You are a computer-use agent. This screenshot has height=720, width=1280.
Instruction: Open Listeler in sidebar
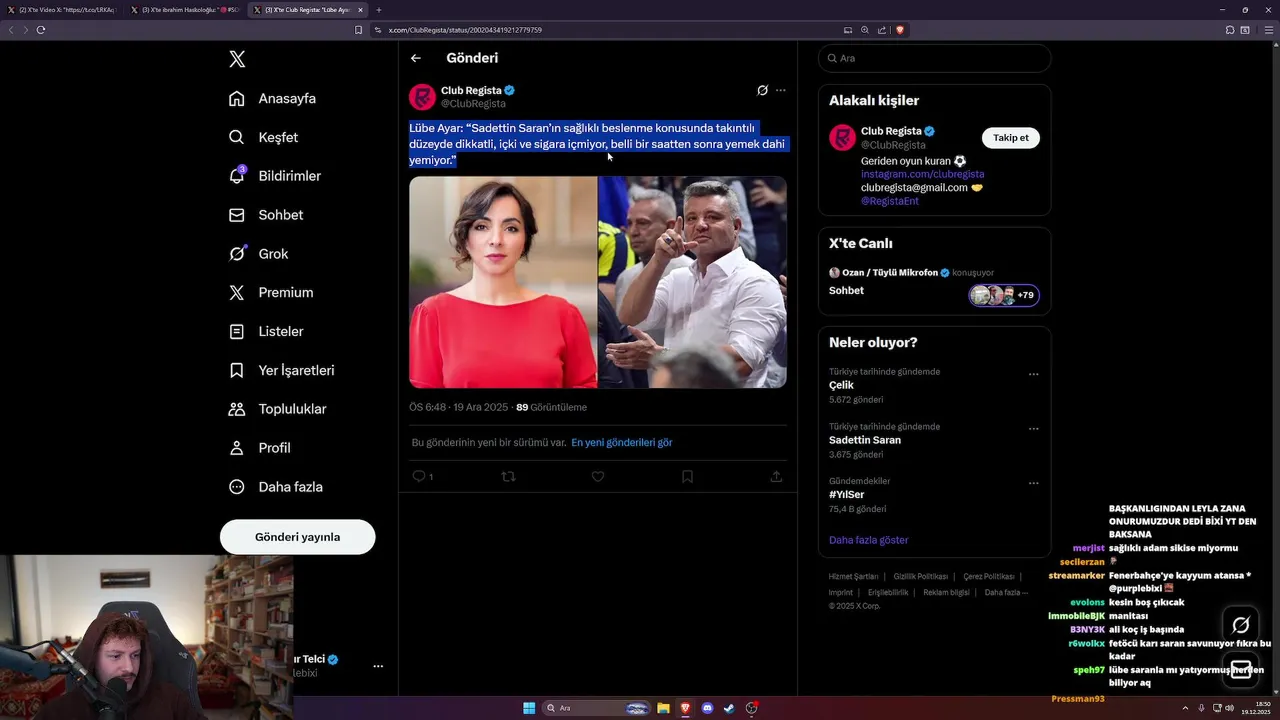tap(265, 331)
